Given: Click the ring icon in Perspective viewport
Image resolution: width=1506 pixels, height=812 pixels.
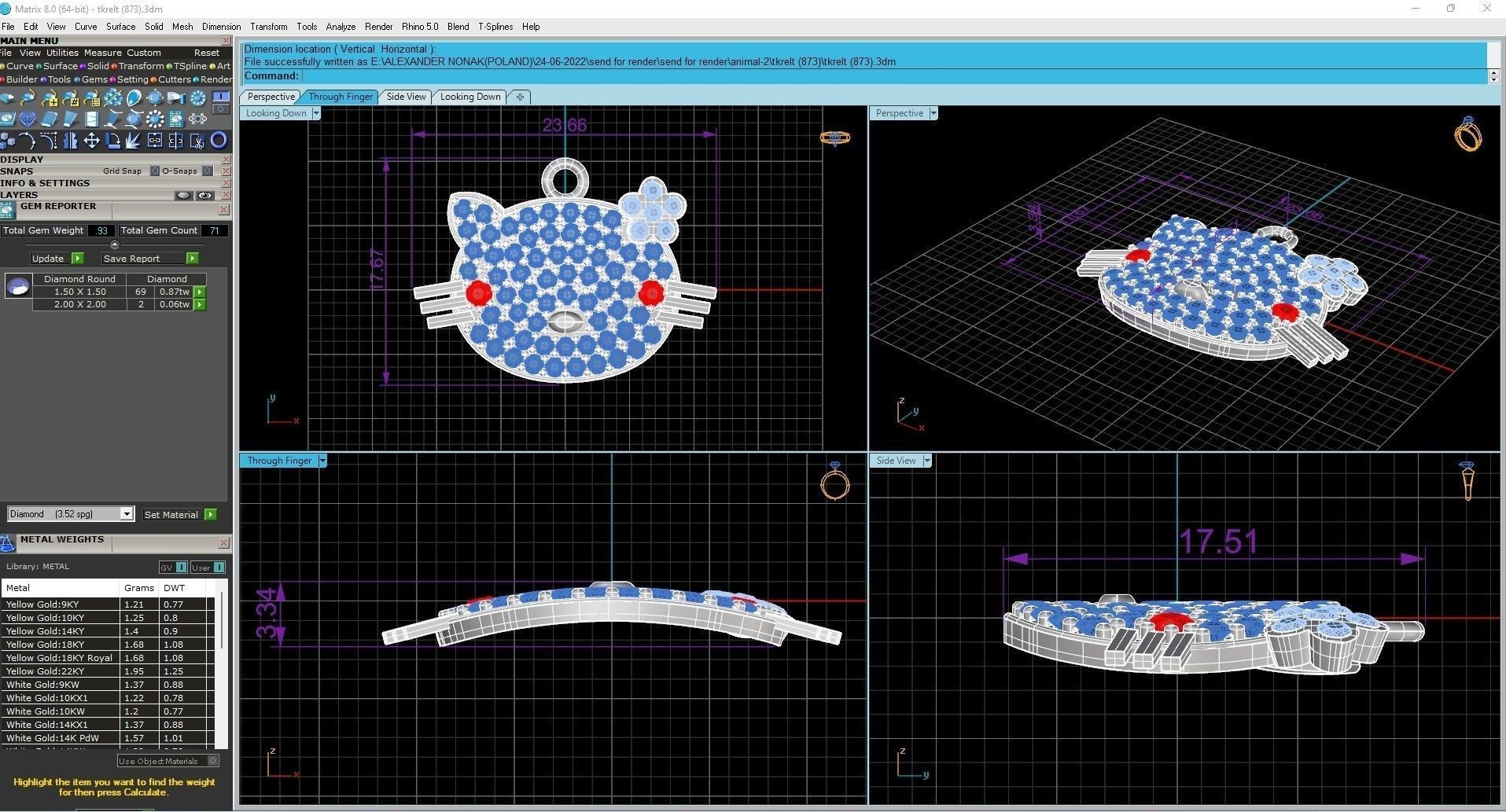Looking at the screenshot, I should [1467, 134].
